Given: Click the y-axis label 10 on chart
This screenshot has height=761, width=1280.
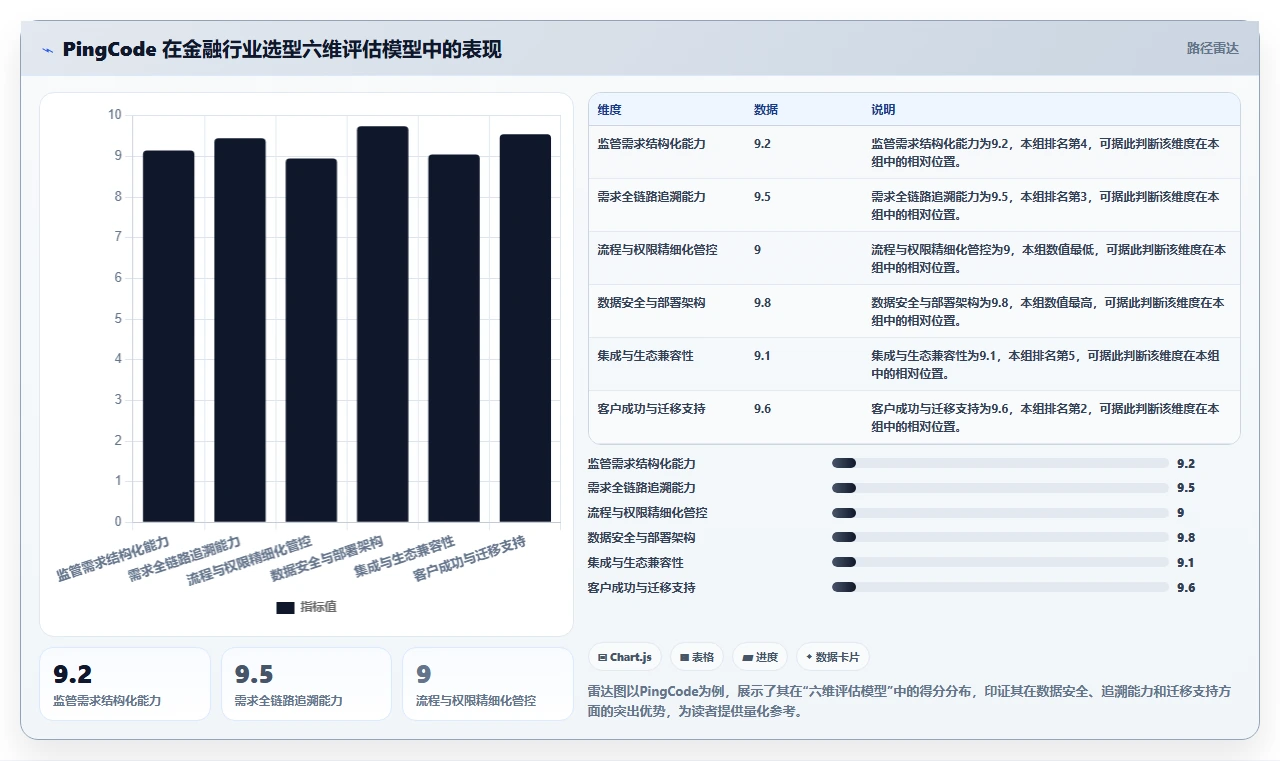Looking at the screenshot, I should pos(115,115).
